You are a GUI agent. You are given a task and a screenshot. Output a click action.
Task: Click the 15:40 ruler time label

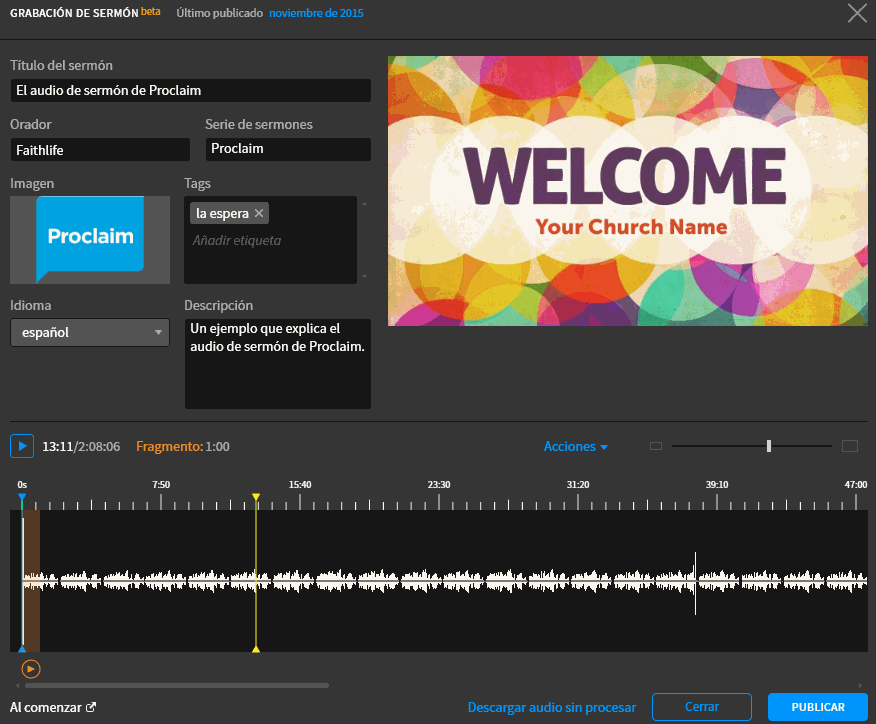point(300,484)
